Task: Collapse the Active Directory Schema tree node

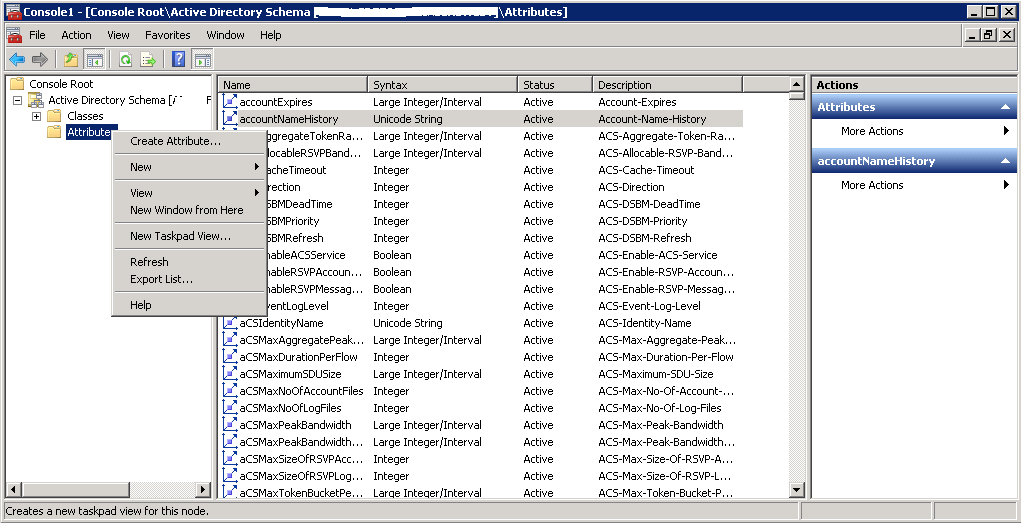Action: [18, 100]
